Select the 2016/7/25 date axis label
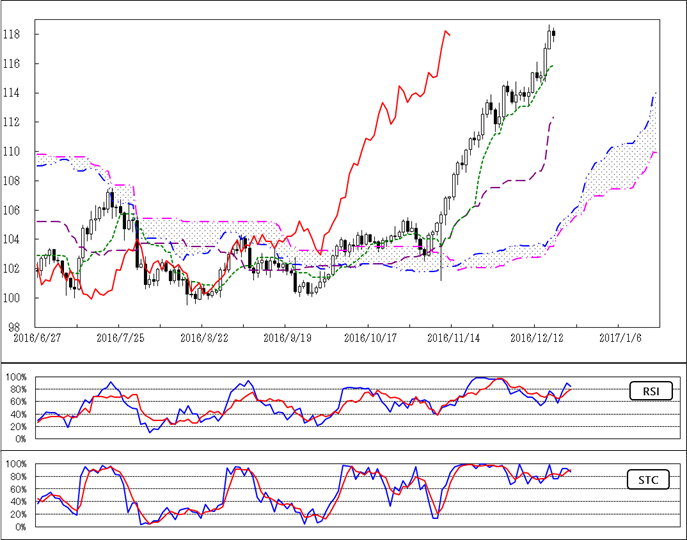The width and height of the screenshot is (687, 540). [x=119, y=339]
